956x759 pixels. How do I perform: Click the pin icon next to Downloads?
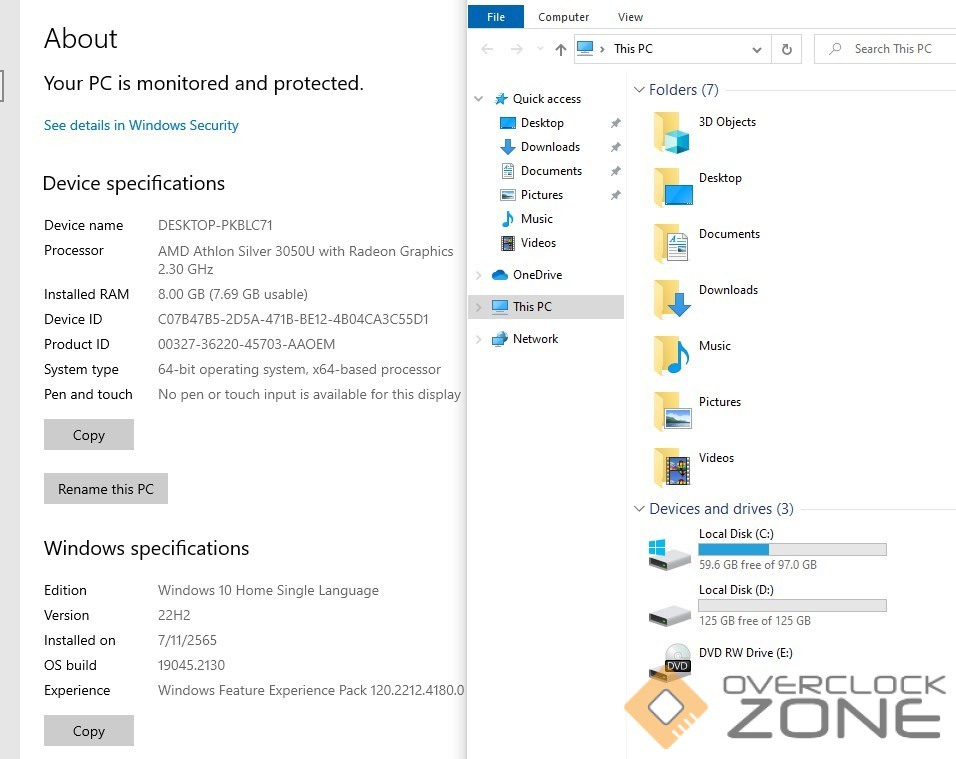pos(616,147)
